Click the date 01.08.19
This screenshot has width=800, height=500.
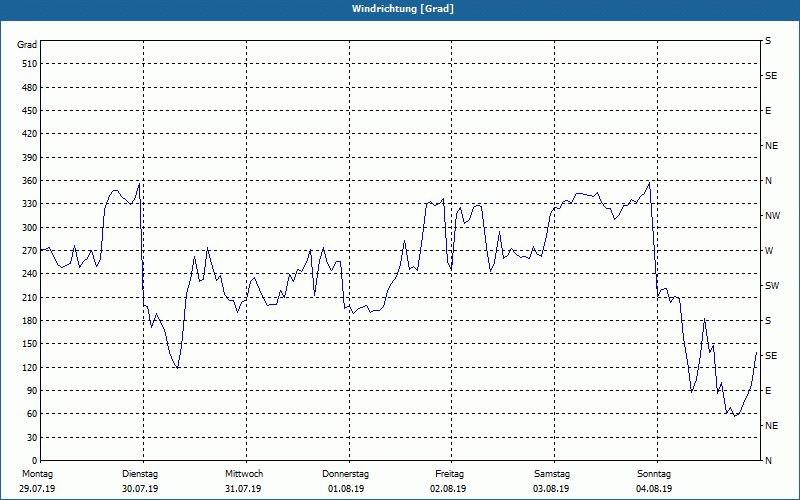pos(346,489)
